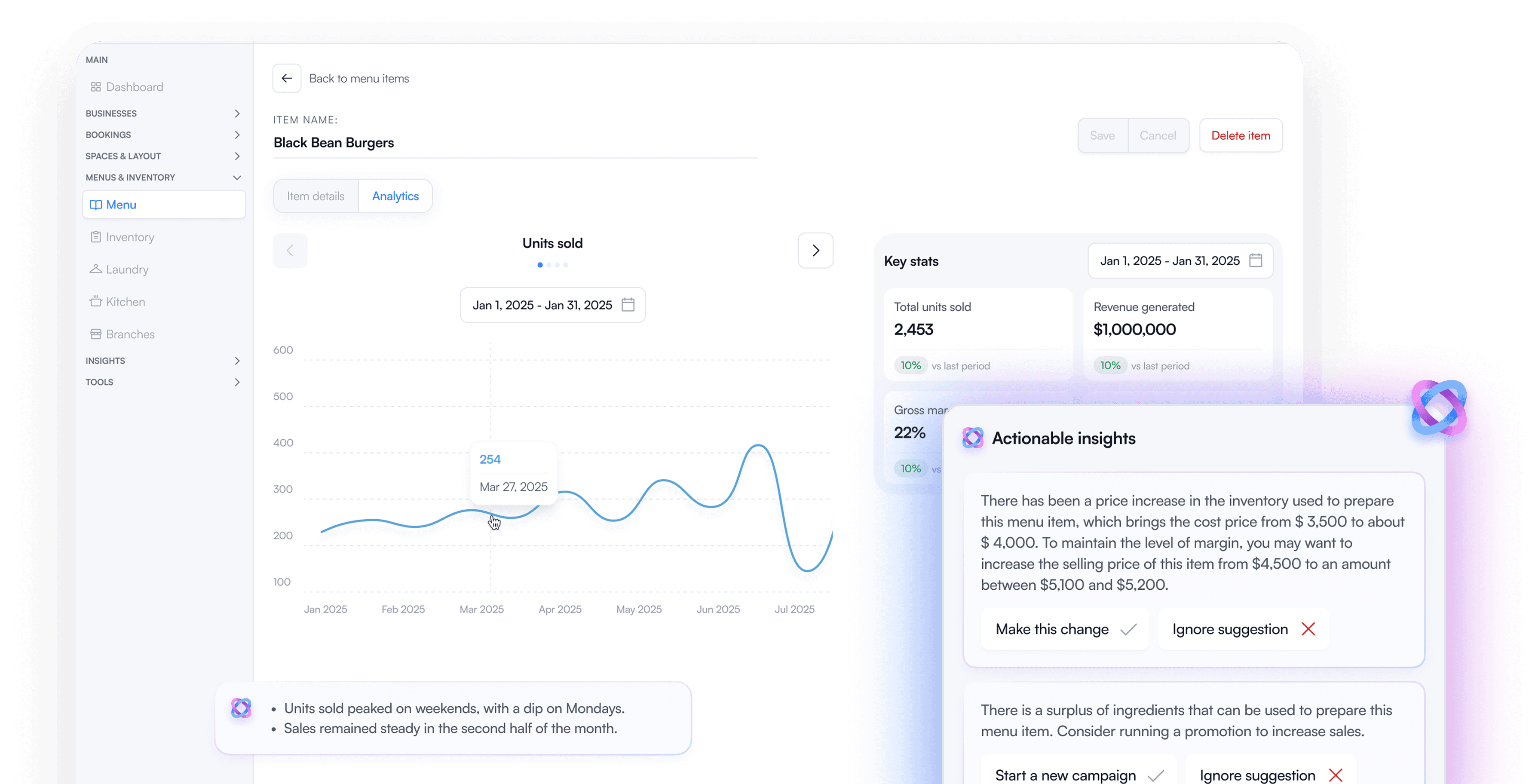
Task: Open Laundry from the sidebar
Action: (x=119, y=269)
